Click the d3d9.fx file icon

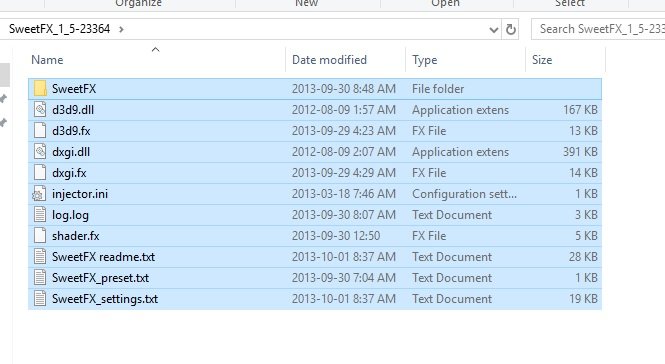[40, 131]
